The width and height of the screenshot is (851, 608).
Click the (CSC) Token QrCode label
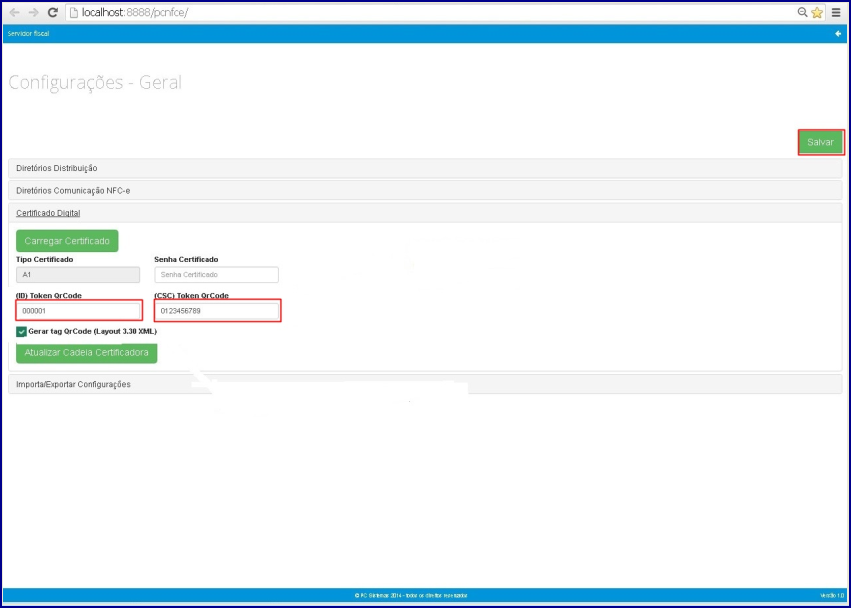pyautogui.click(x=192, y=296)
